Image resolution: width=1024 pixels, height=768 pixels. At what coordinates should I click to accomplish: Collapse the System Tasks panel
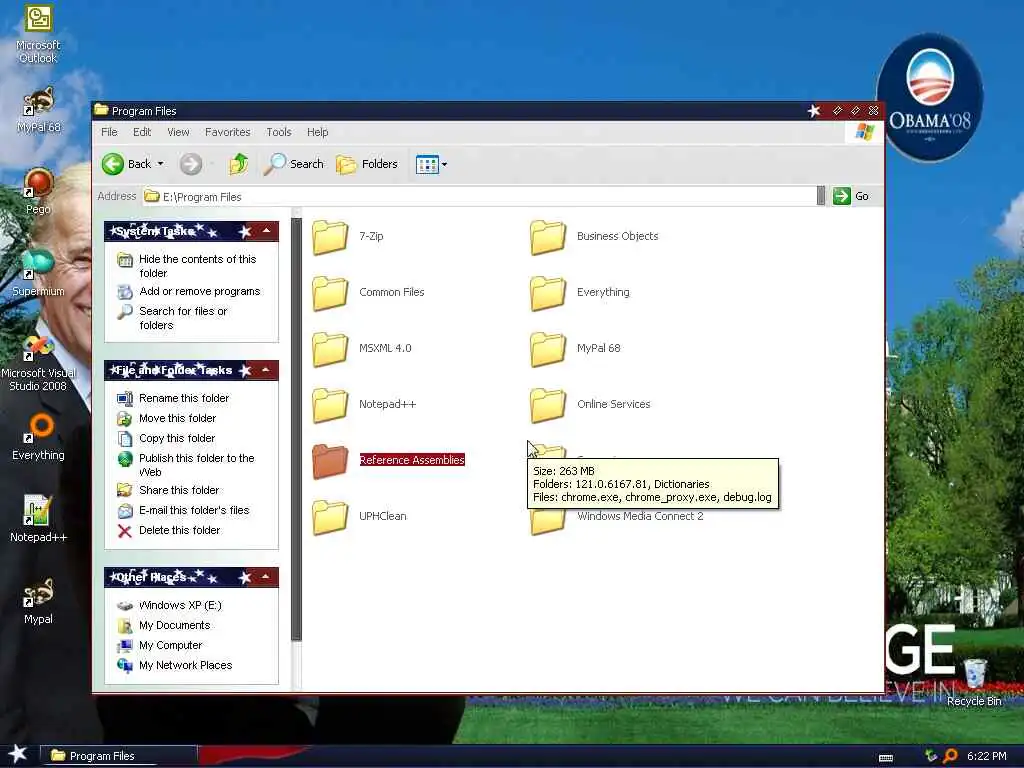click(266, 231)
